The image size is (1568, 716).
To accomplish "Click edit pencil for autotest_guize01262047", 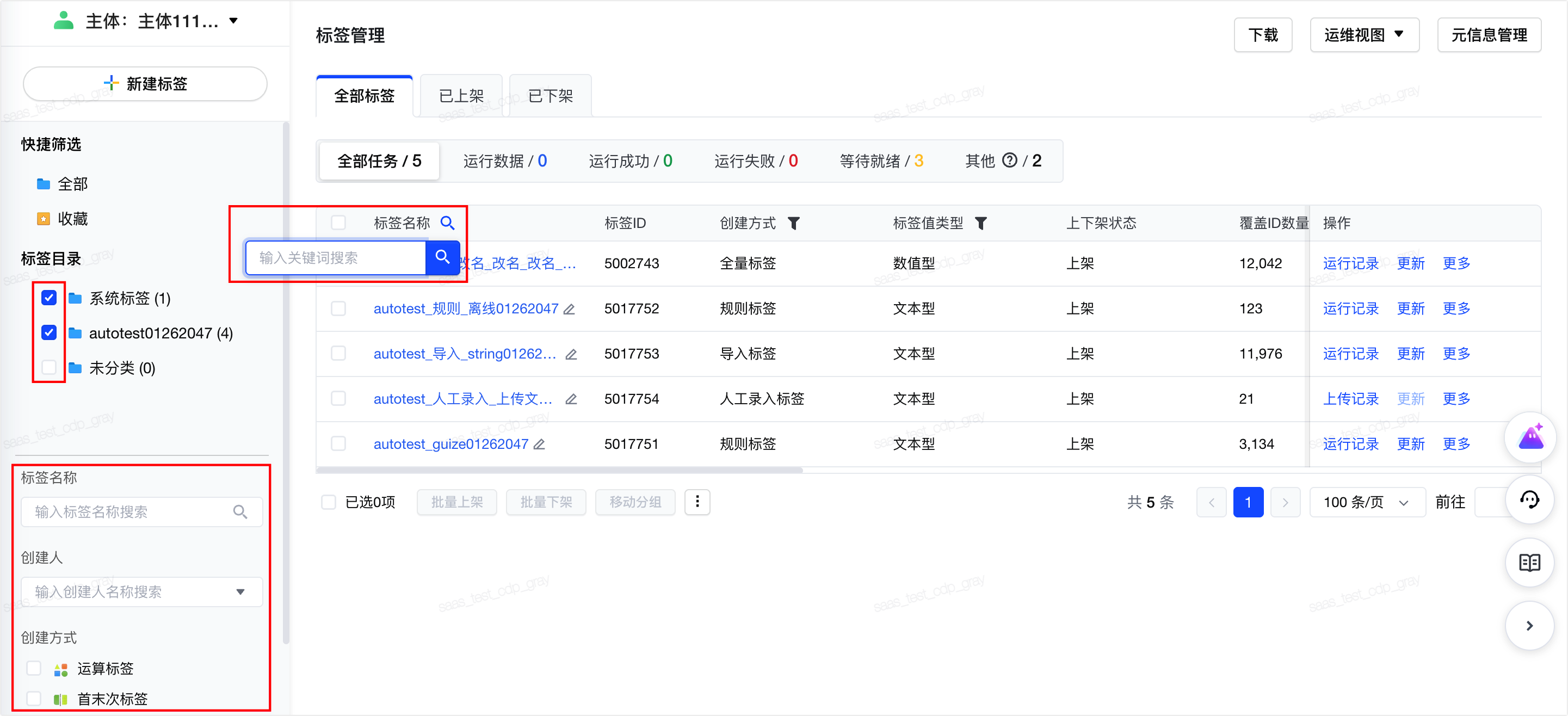I will pos(539,445).
